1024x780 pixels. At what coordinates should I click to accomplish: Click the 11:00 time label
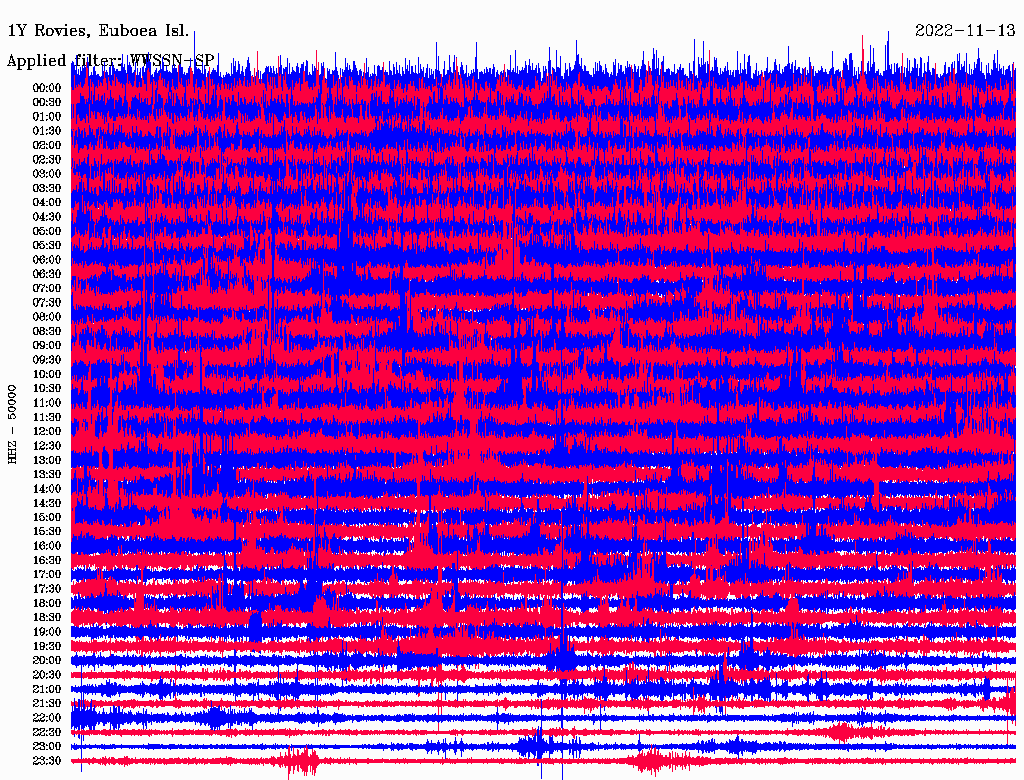(x=47, y=402)
